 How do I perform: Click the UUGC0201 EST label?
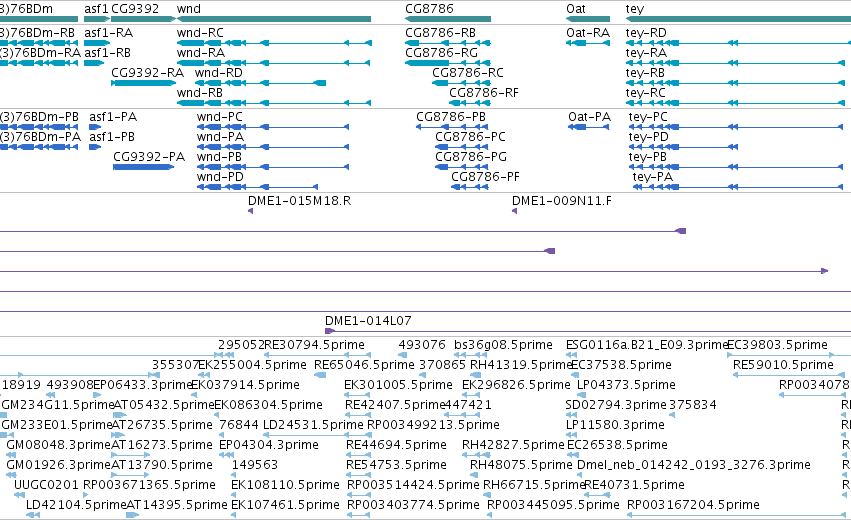pos(46,485)
